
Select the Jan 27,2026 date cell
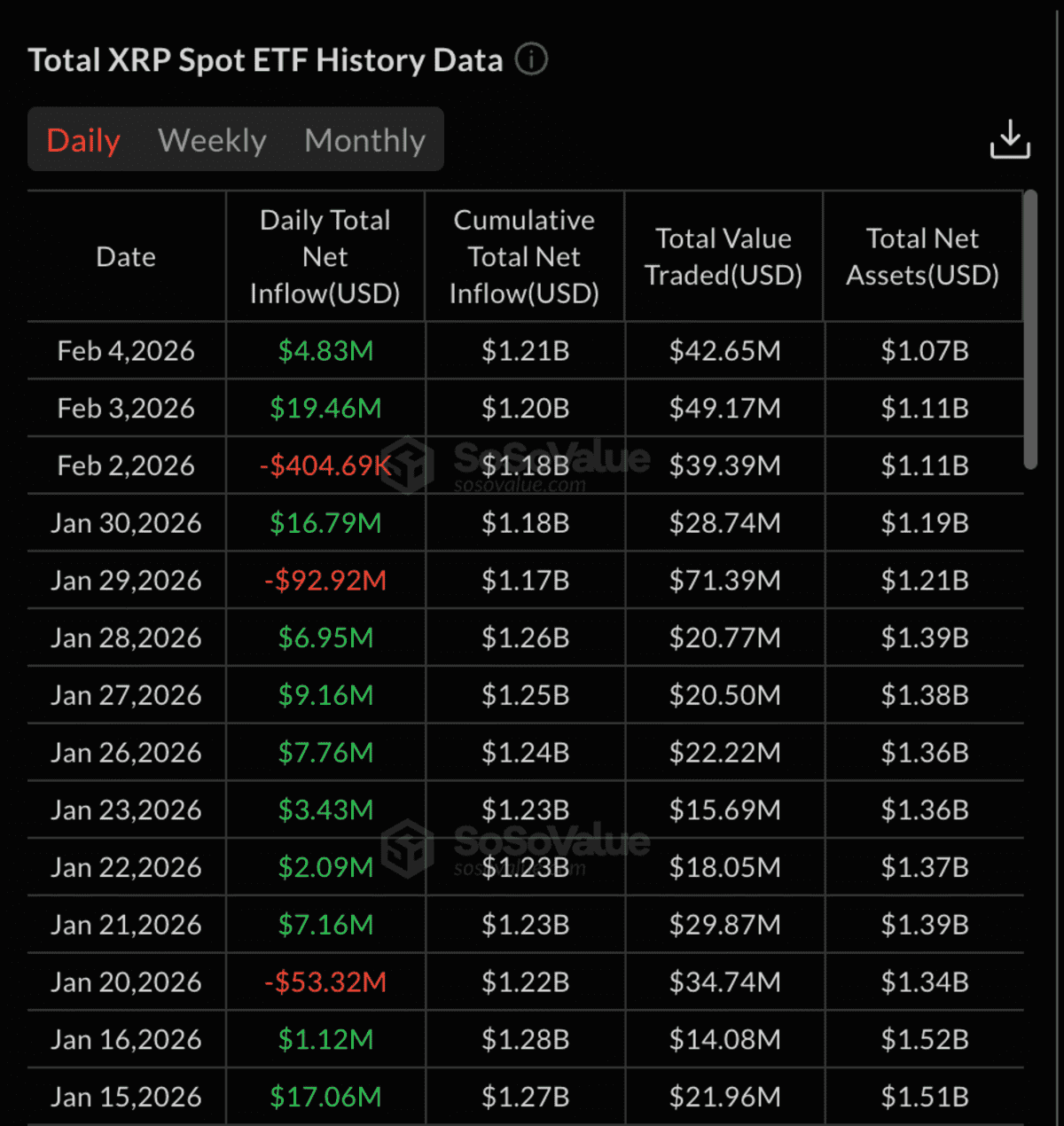coord(126,695)
